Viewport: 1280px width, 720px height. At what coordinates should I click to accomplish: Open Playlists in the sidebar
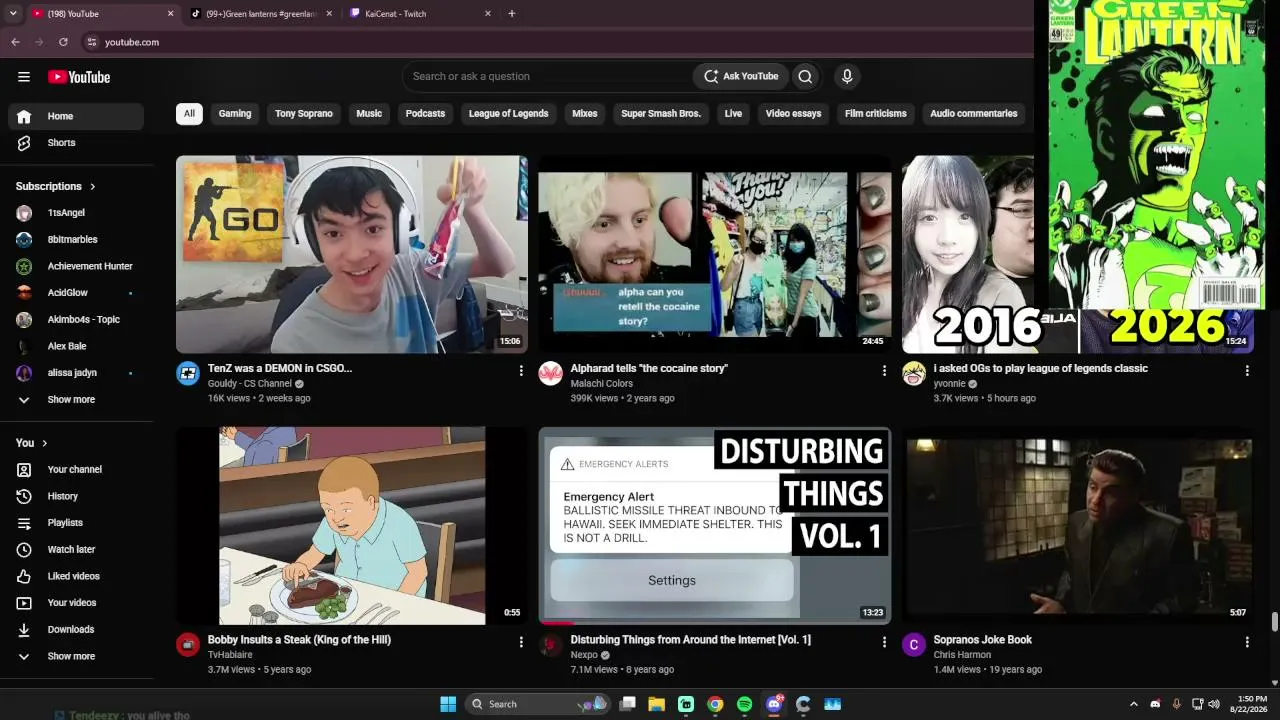pos(76,523)
